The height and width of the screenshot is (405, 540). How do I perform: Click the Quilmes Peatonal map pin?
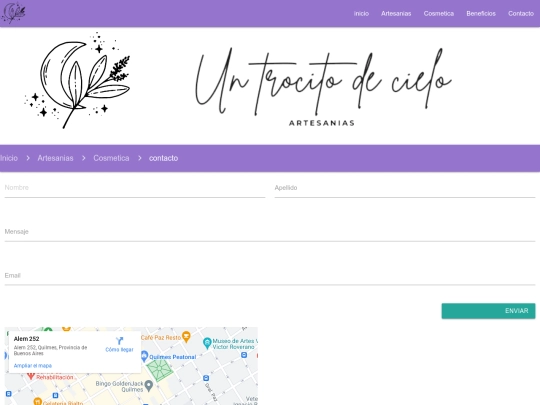tap(145, 356)
